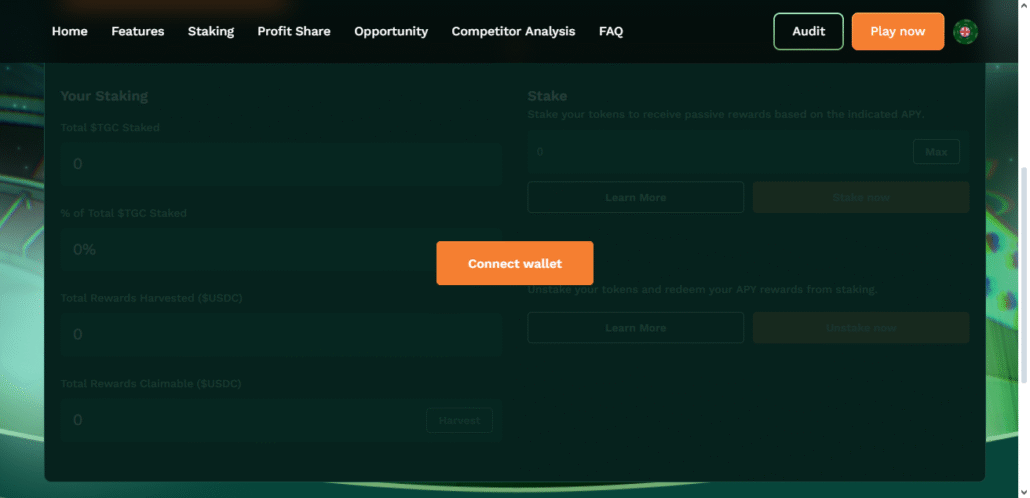View the Competitor Analysis page

click(x=513, y=31)
